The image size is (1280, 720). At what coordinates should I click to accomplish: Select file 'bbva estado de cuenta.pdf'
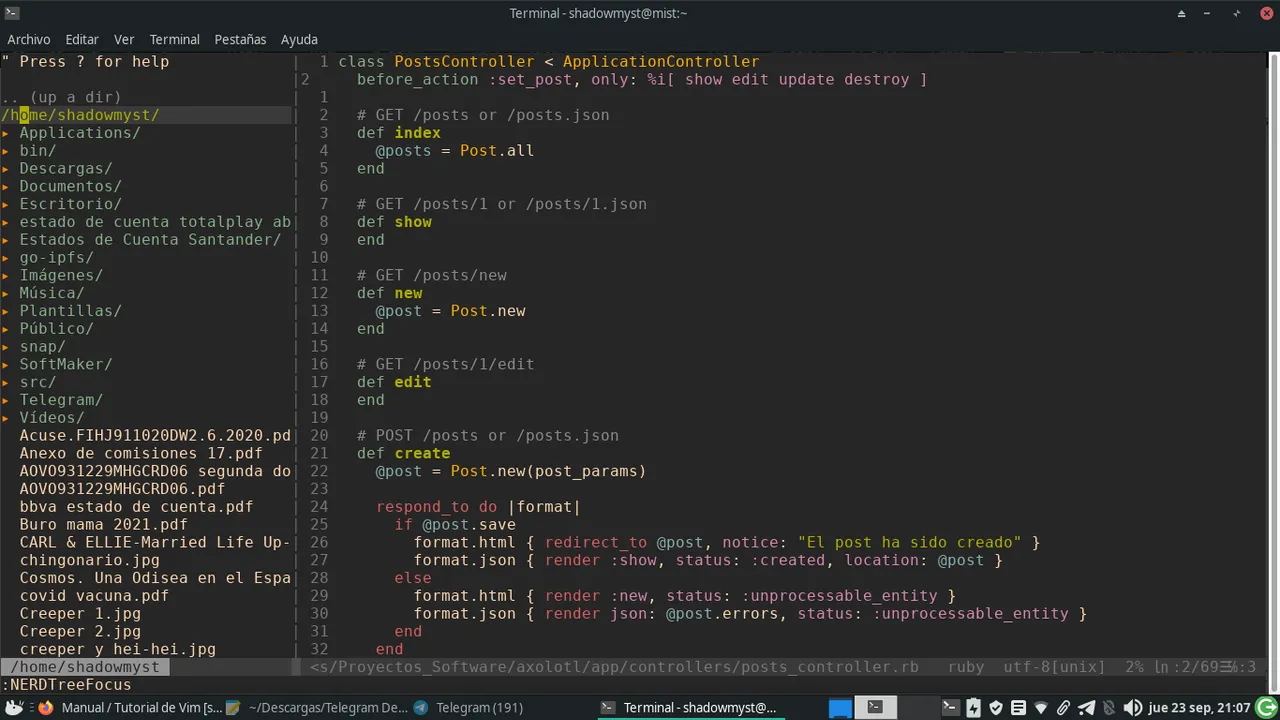click(x=136, y=507)
